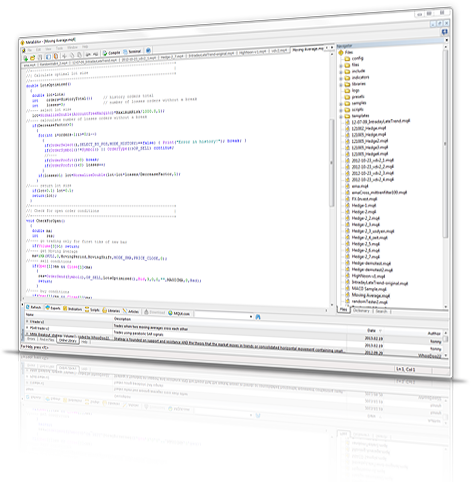This screenshot has width=472, height=482.
Task: Click the 121002_Hedge.mq4 file icon
Action: (347, 129)
